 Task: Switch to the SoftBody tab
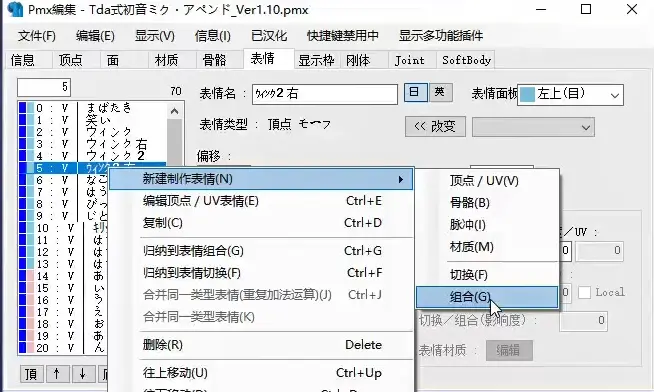pos(466,60)
